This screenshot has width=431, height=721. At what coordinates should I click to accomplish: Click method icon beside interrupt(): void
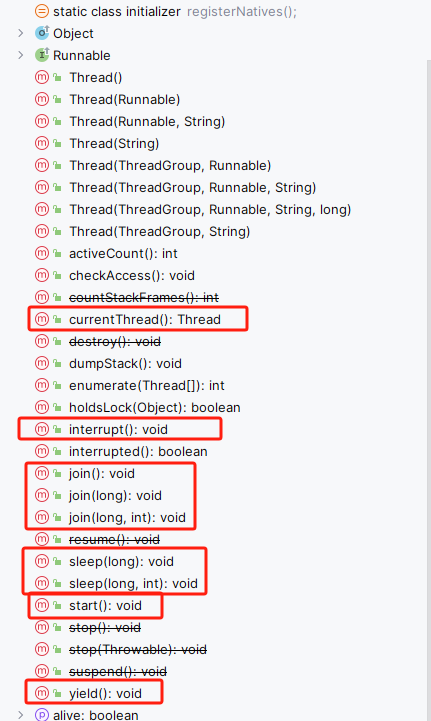point(42,429)
